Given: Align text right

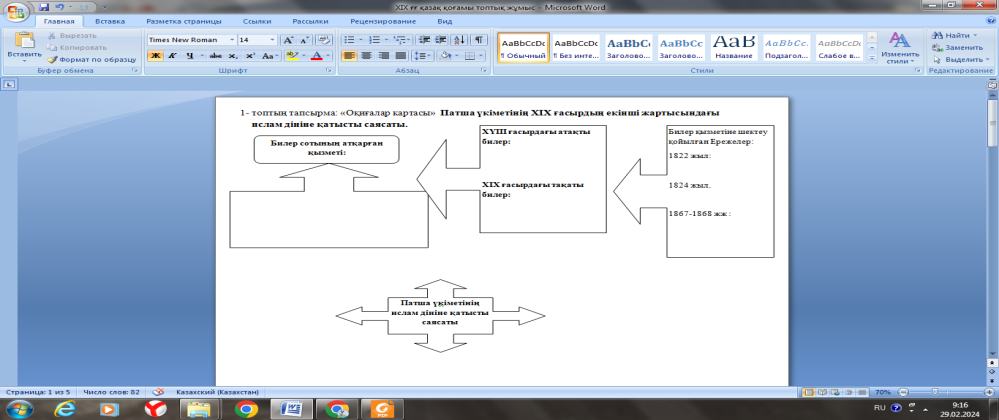Looking at the screenshot, I should click(x=384, y=55).
